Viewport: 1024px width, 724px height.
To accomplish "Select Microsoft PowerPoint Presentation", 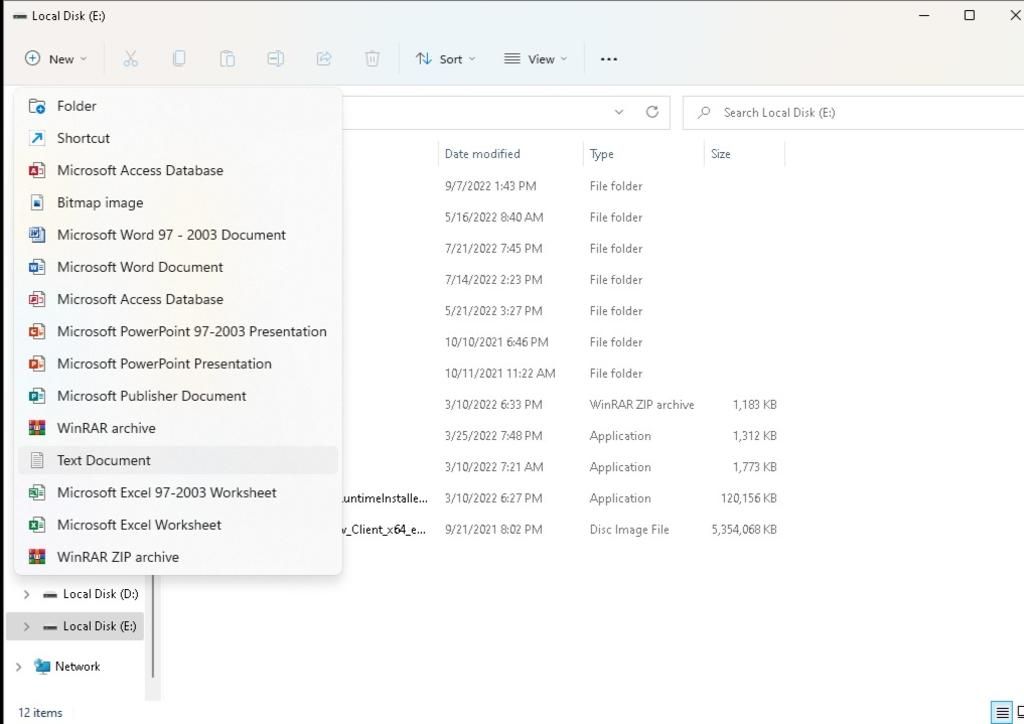I will coord(178,364).
